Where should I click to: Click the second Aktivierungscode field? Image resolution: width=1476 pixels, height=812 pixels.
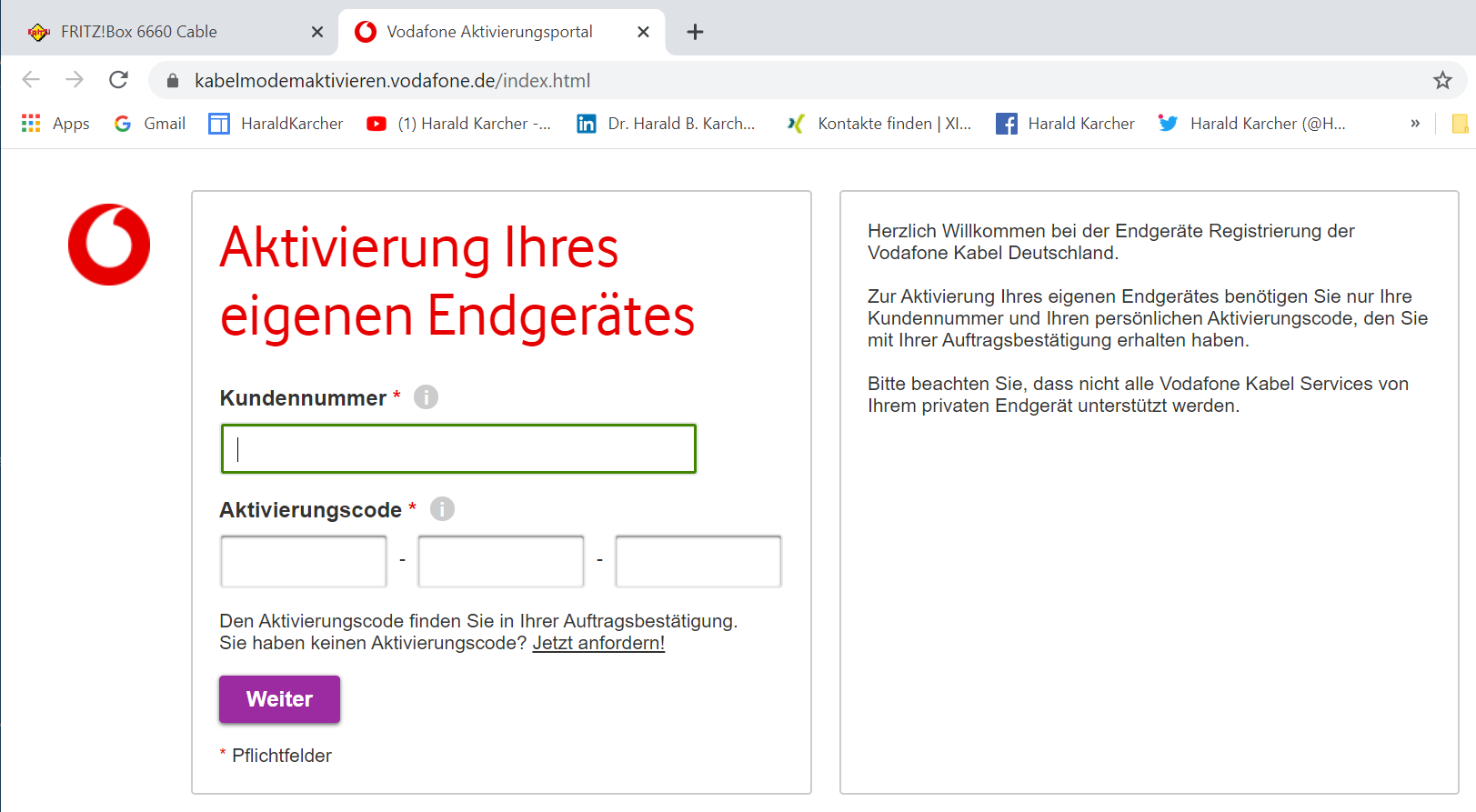point(501,561)
